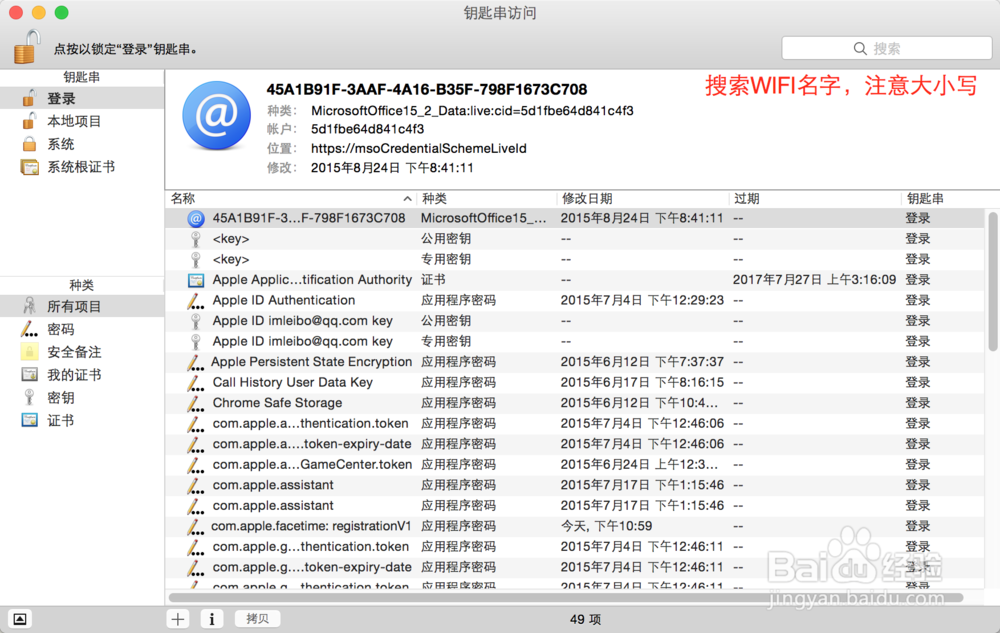Image resolution: width=1000 pixels, height=633 pixels.
Task: Click pencil icon of Apple Persistent State Encryption
Action: click(196, 363)
